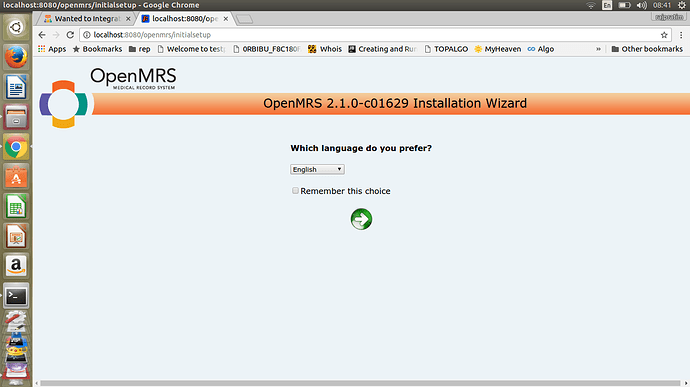Open the Whois bookmark
The image size is (690, 387).
325,49
